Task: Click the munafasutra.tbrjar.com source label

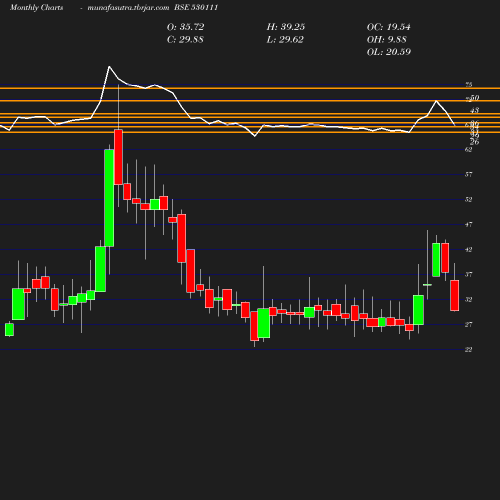Action: pyautogui.click(x=128, y=8)
